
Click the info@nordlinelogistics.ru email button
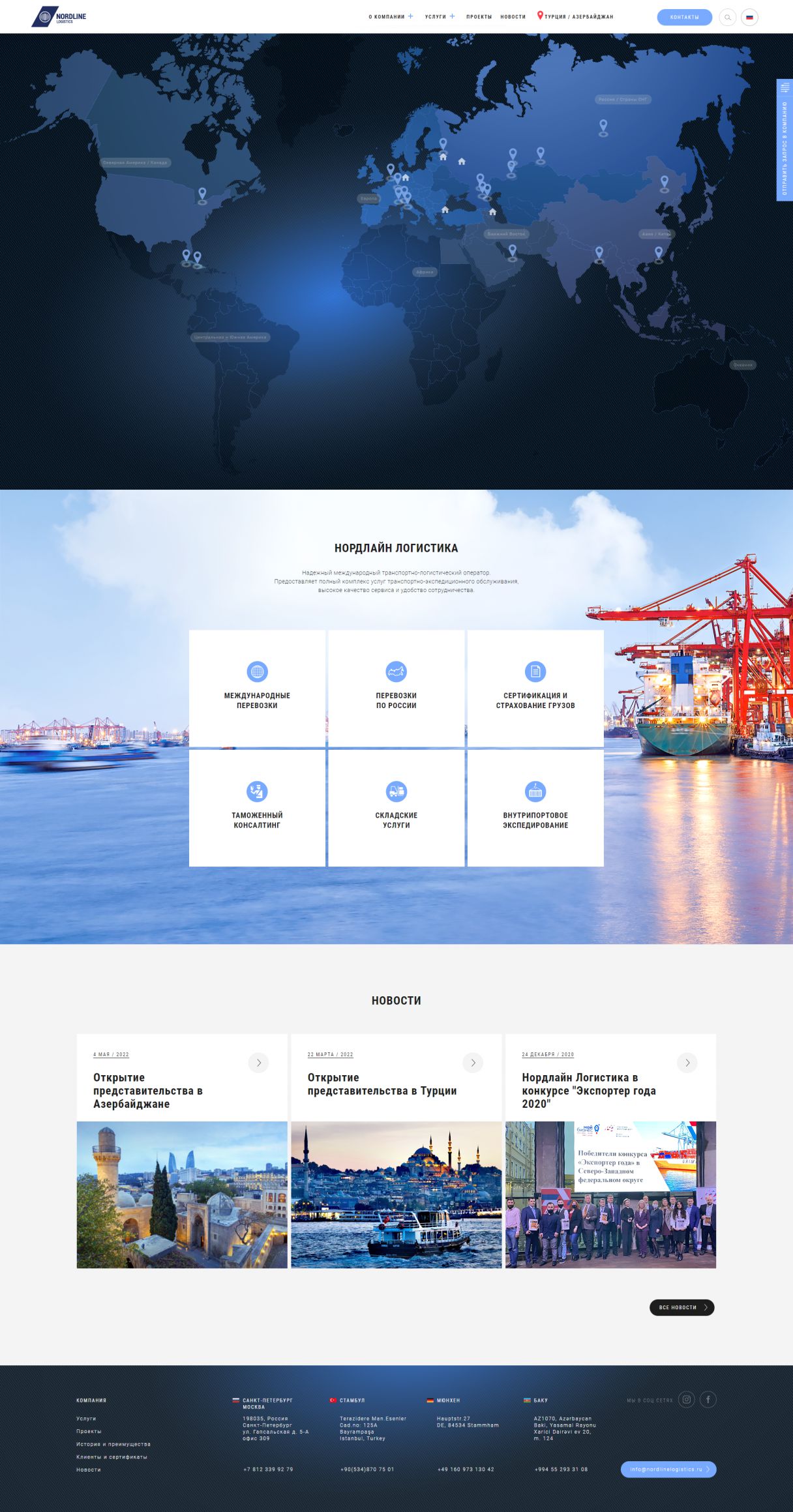[668, 1469]
